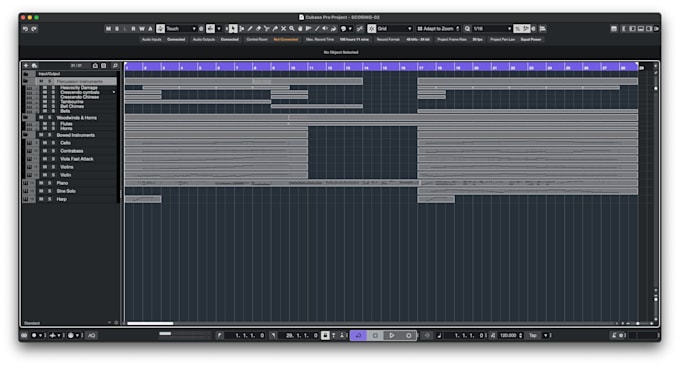
Task: Undo the last action
Action: click(25, 29)
